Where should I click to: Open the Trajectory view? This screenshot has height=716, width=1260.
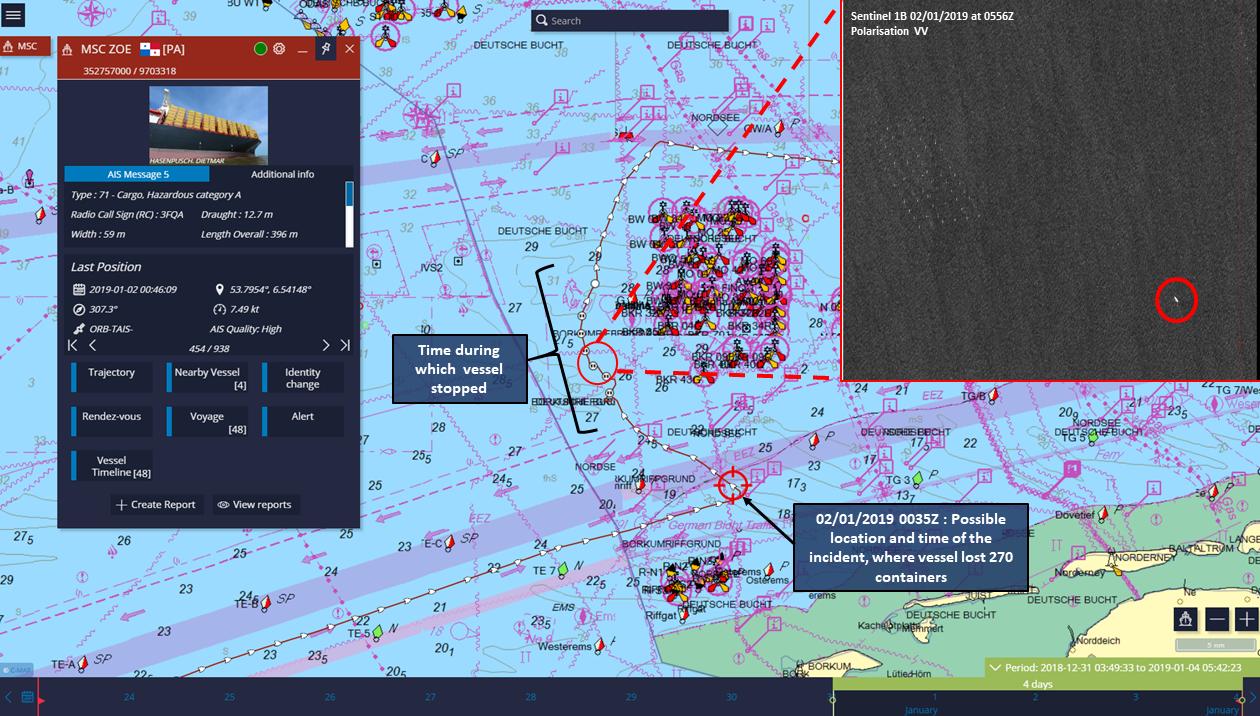[x=112, y=377]
